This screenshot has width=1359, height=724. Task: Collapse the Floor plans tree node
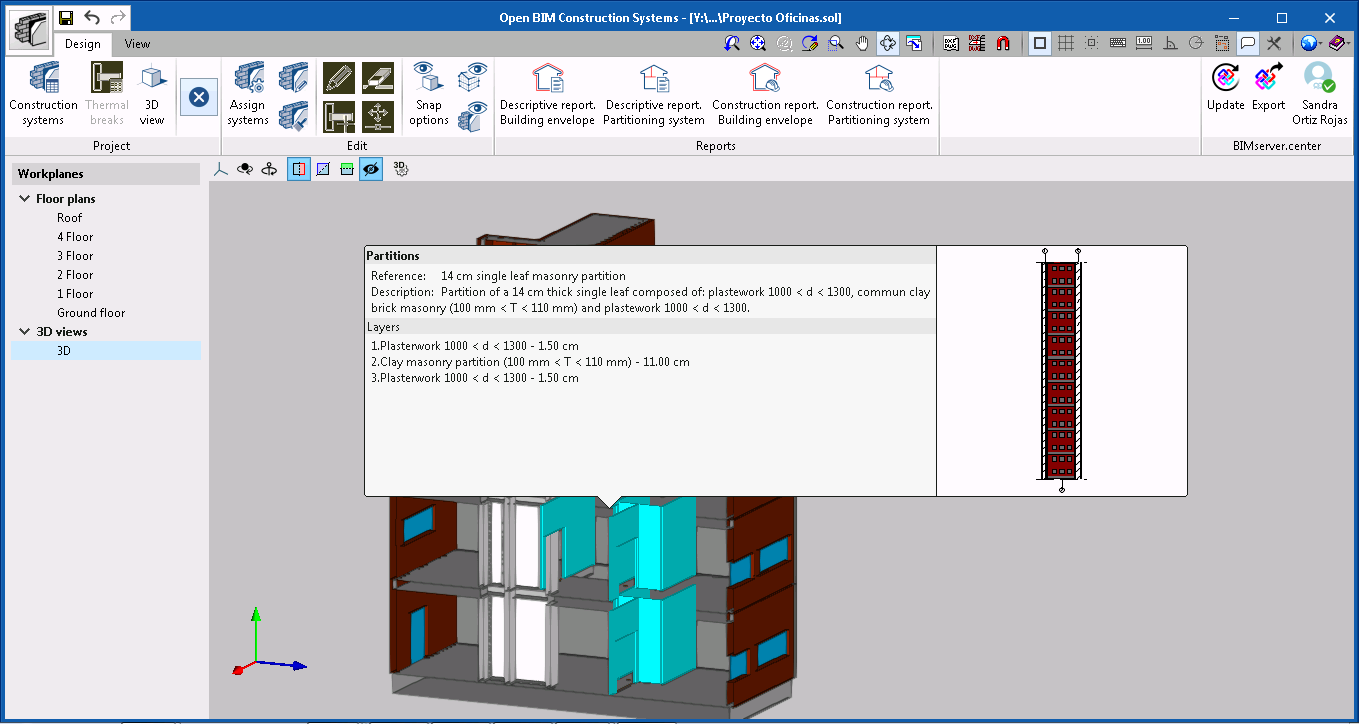25,198
